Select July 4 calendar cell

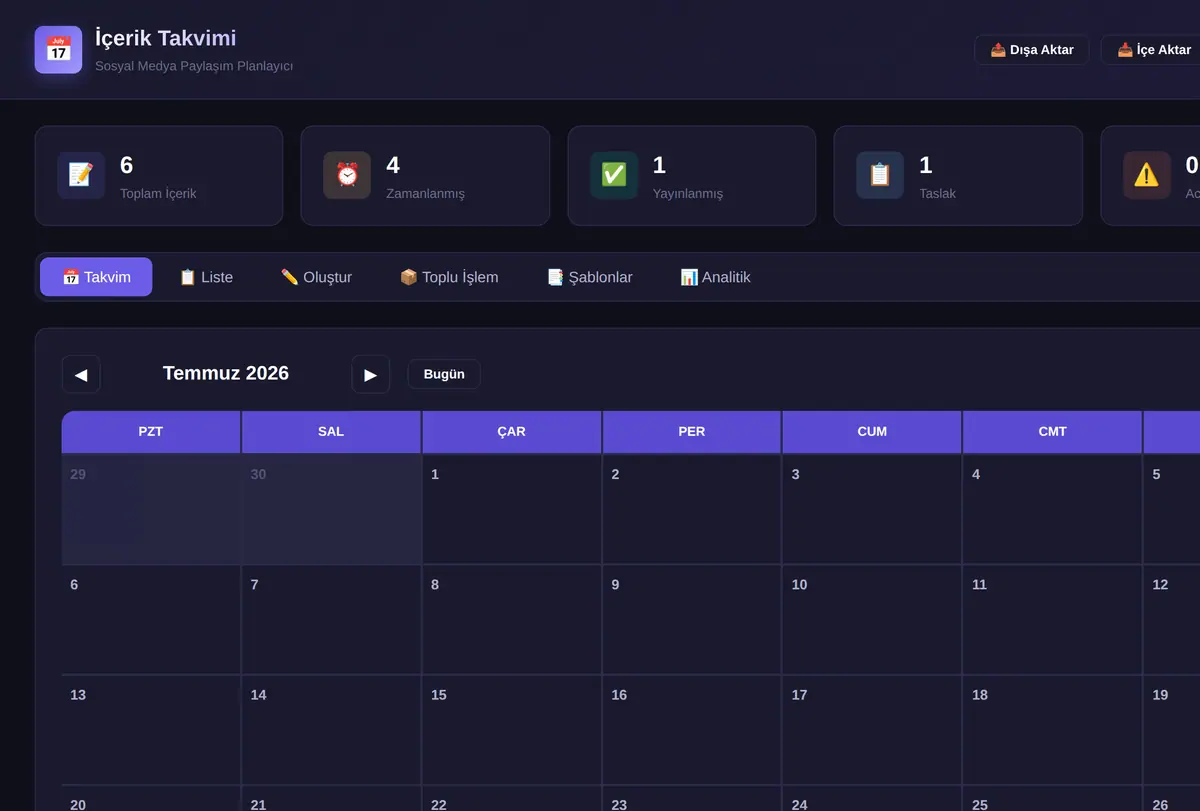1052,509
